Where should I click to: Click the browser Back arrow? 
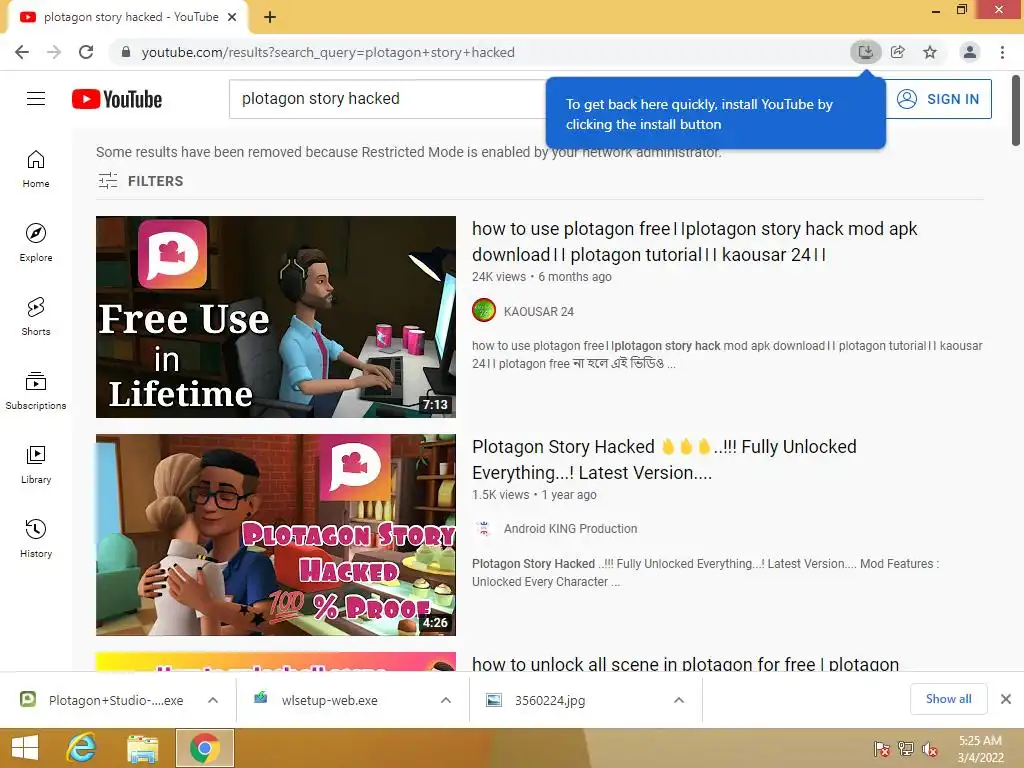22,52
